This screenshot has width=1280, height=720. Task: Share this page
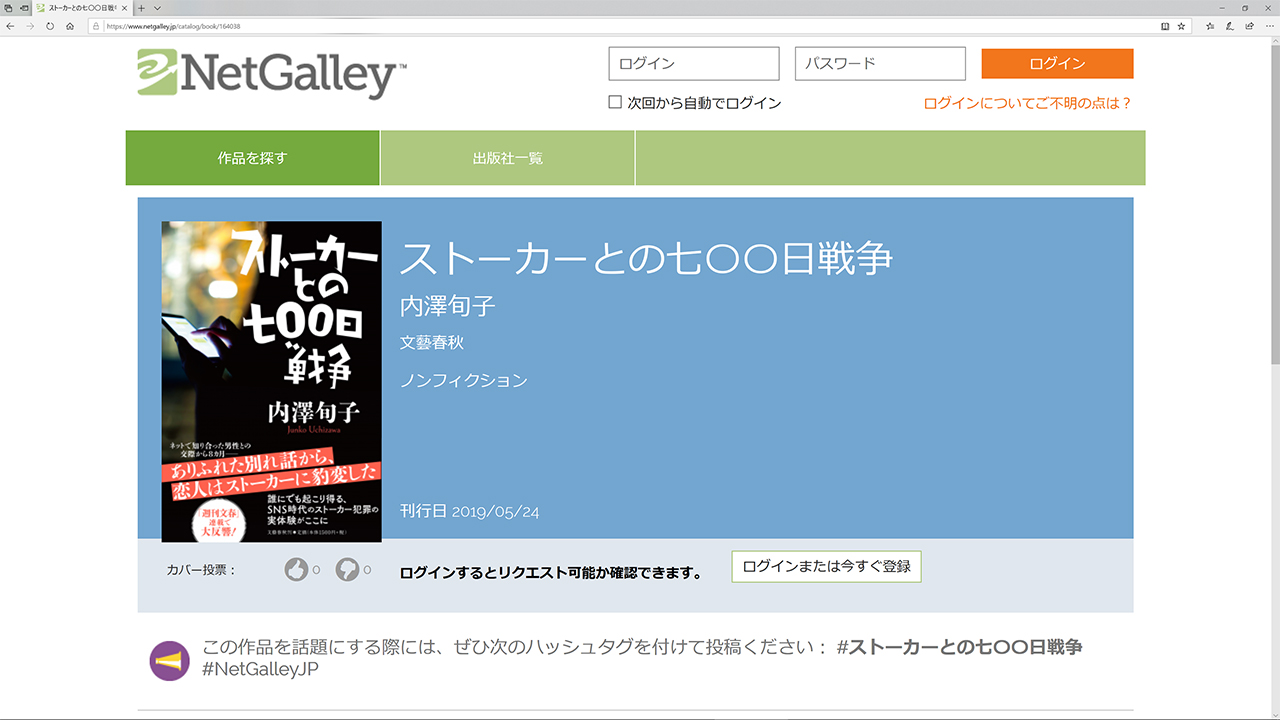click(x=1250, y=26)
